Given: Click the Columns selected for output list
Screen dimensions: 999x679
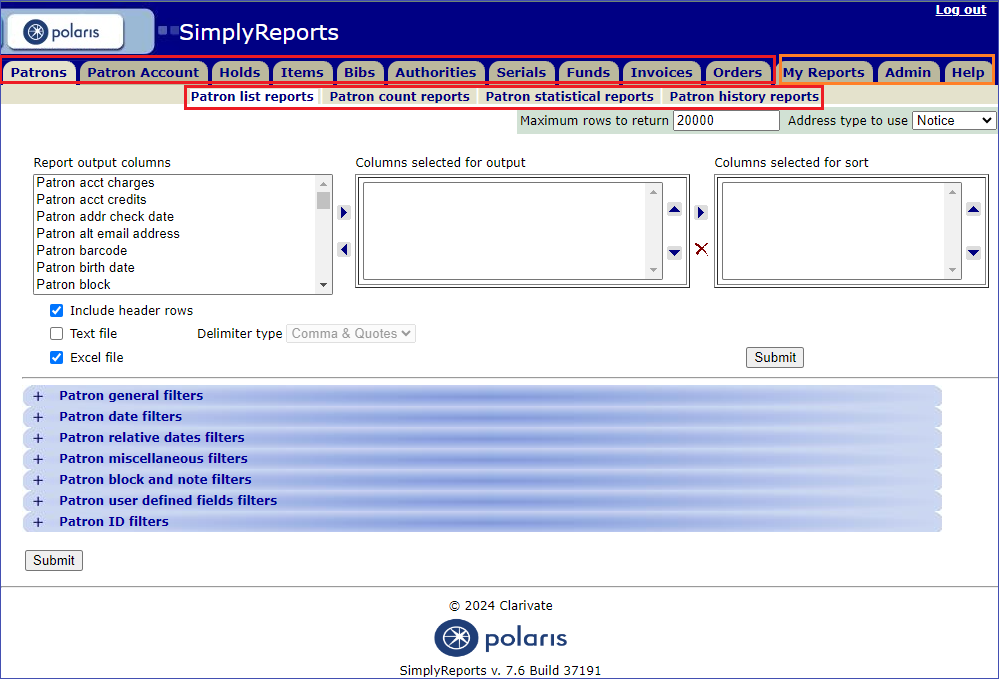Looking at the screenshot, I should click(x=513, y=231).
